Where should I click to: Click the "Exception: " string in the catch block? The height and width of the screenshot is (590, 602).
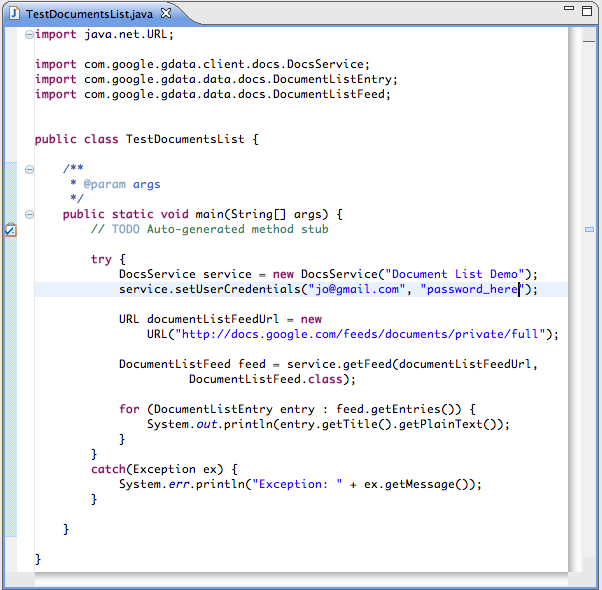tap(298, 484)
